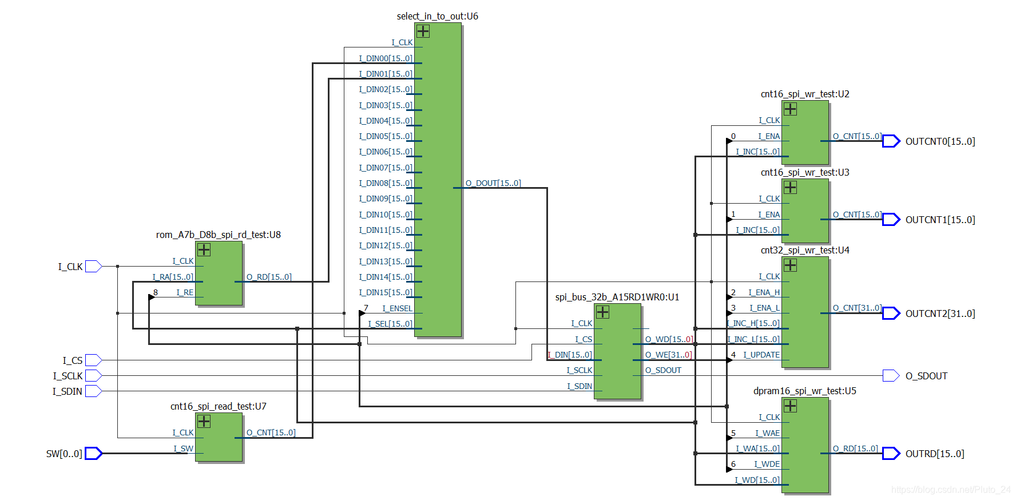Select the I_RE port on U8

185,293
